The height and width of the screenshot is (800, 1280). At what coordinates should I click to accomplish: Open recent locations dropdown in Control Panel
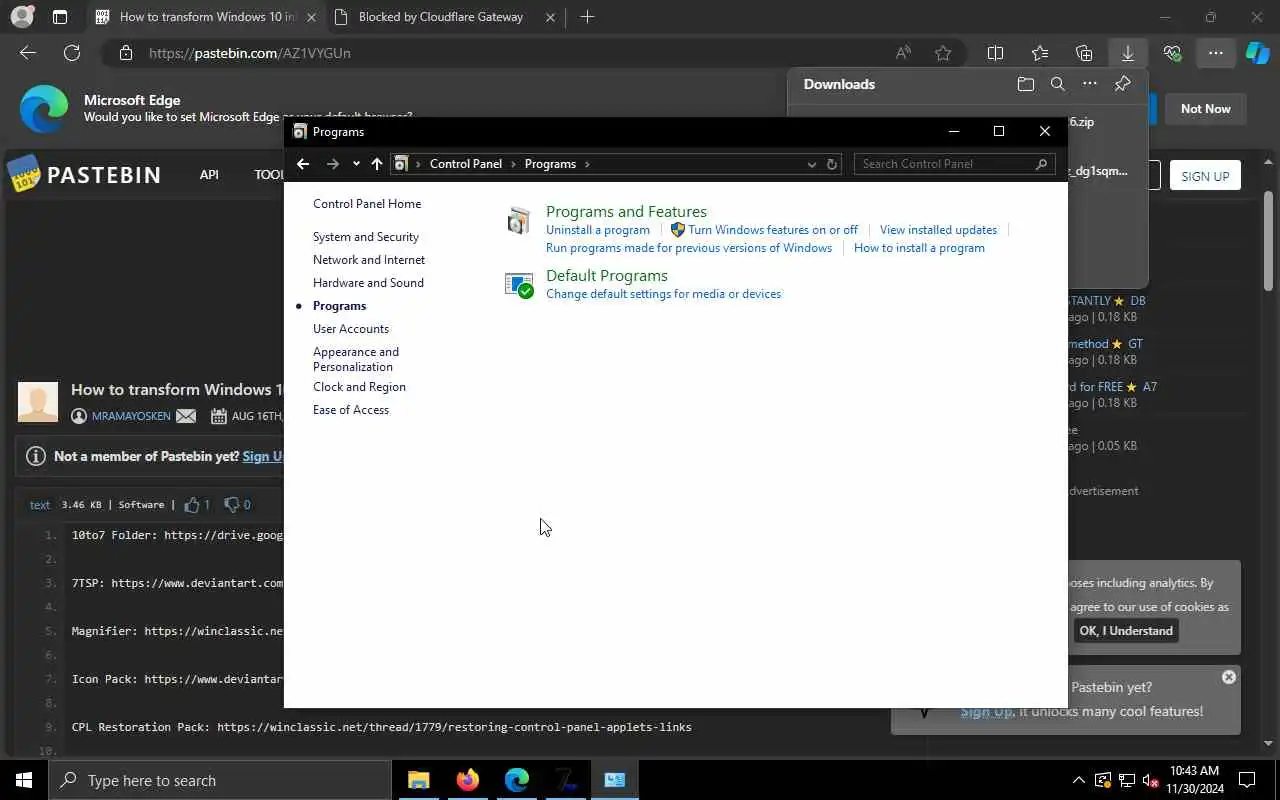[356, 164]
